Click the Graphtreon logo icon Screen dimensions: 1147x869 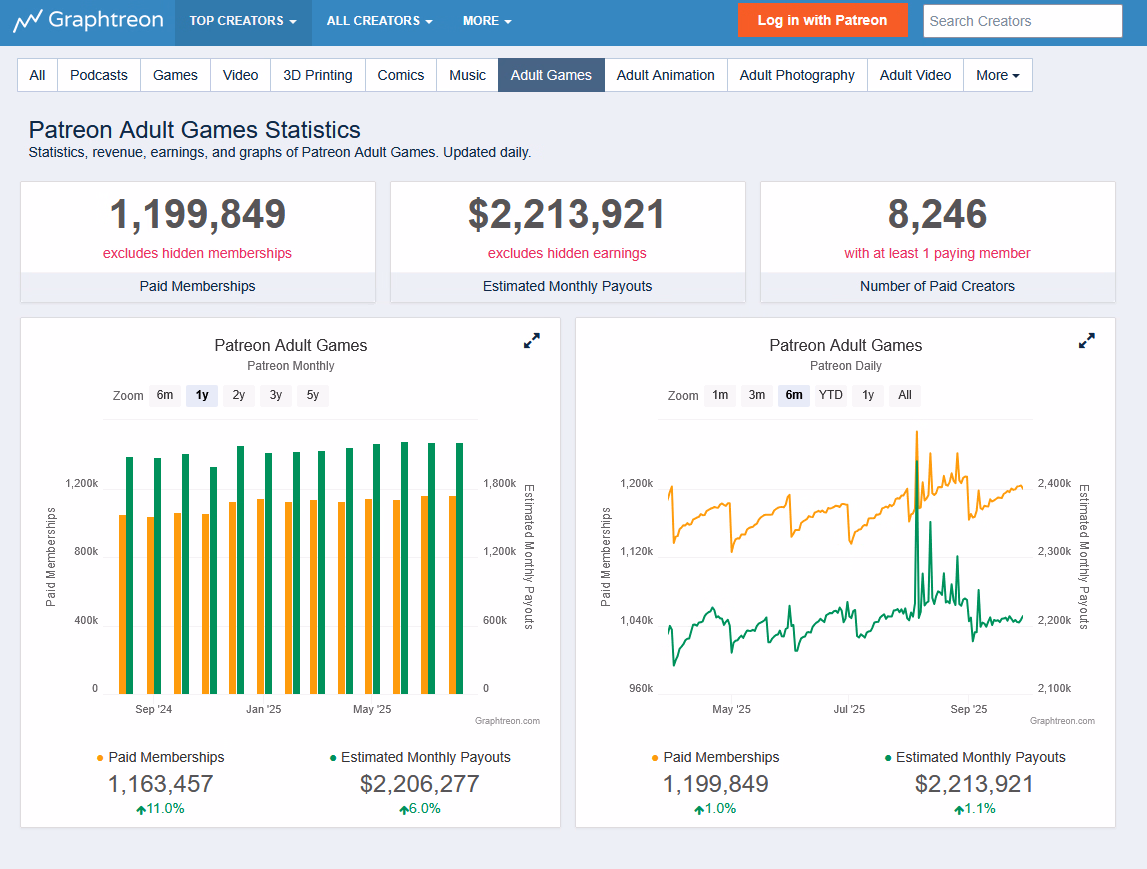[x=27, y=21]
